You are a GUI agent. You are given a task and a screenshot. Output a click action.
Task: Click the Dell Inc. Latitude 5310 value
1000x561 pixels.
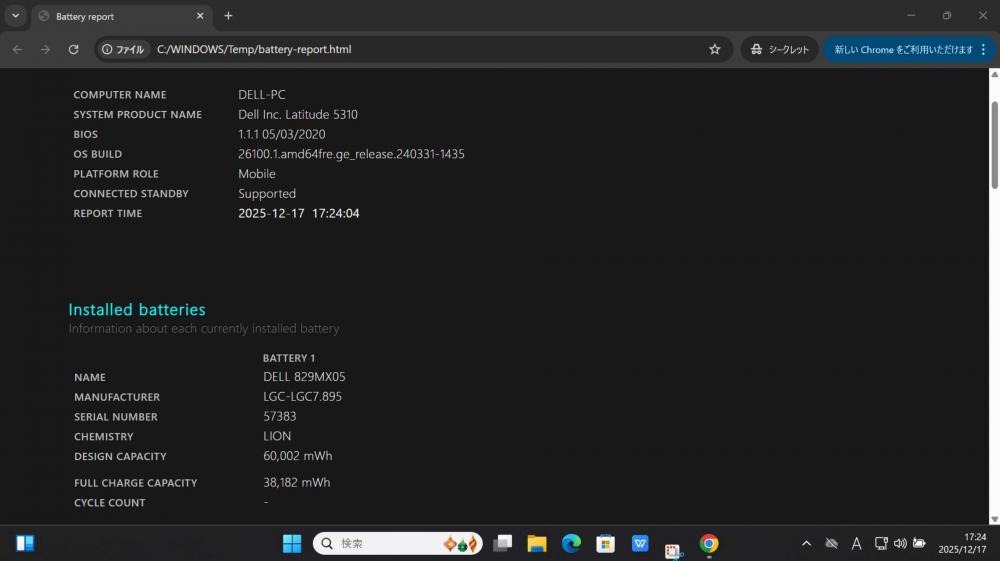click(x=298, y=114)
